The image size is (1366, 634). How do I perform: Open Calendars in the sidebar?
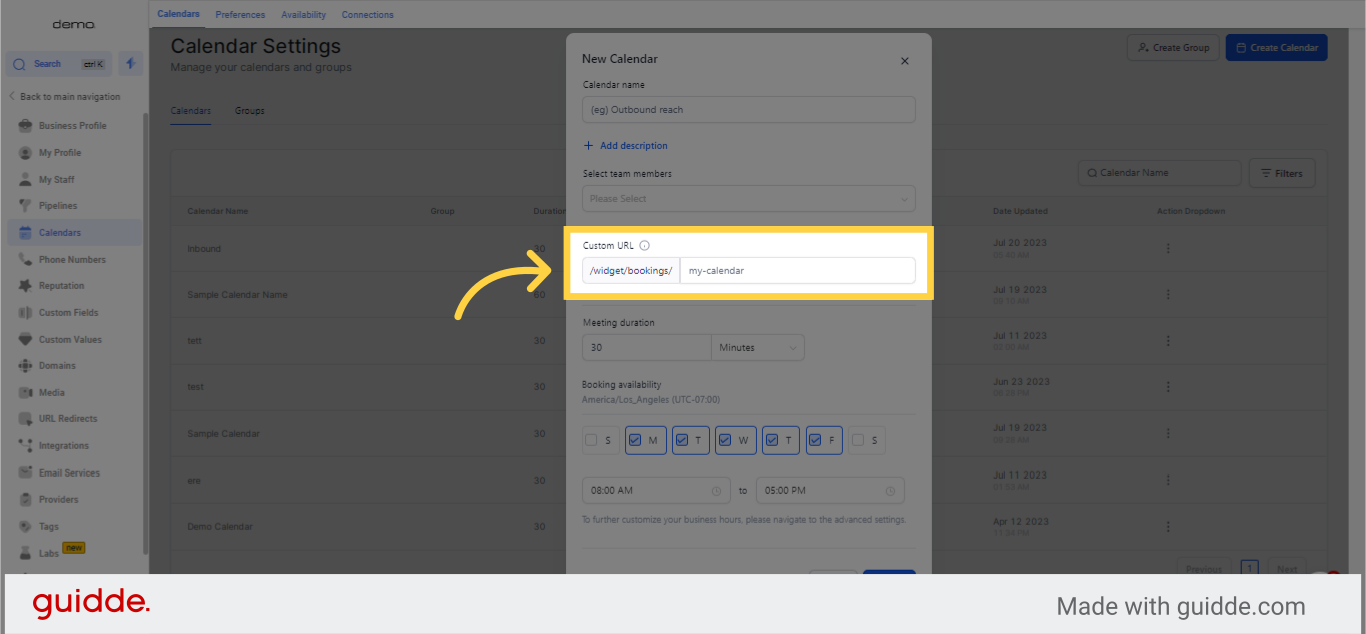[x=60, y=233]
